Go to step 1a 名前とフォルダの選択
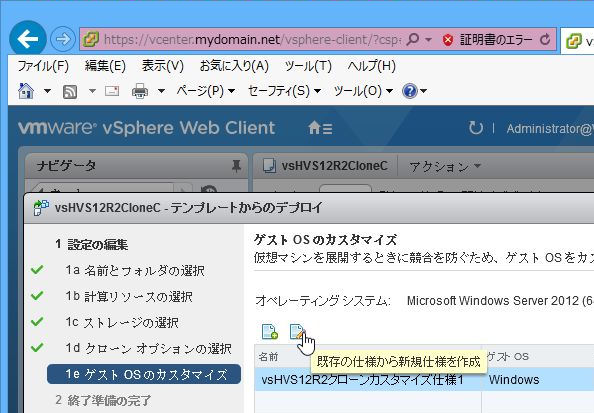 click(134, 271)
